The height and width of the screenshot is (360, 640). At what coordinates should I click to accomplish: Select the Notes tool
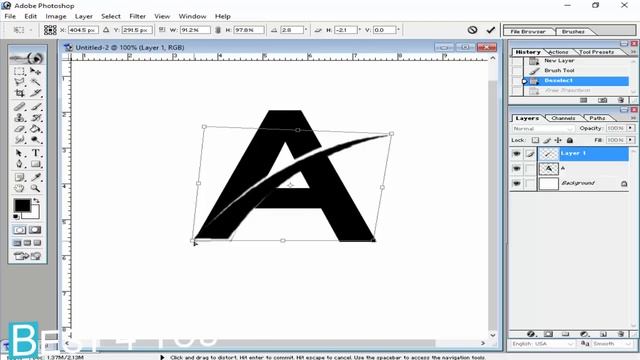[x=19, y=178]
